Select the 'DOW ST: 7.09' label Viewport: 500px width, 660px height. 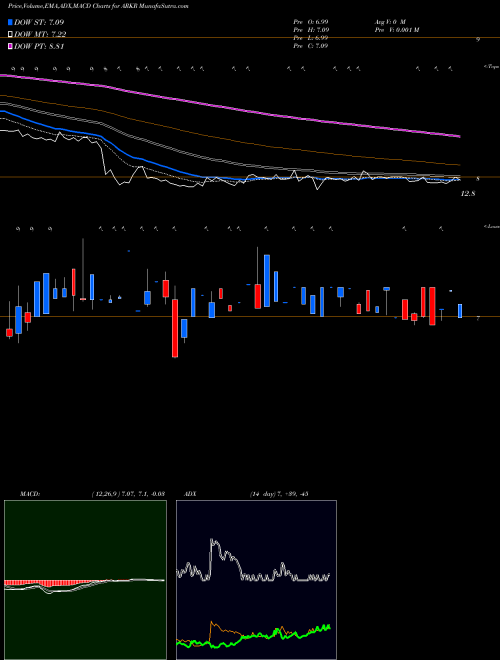pyautogui.click(x=39, y=22)
